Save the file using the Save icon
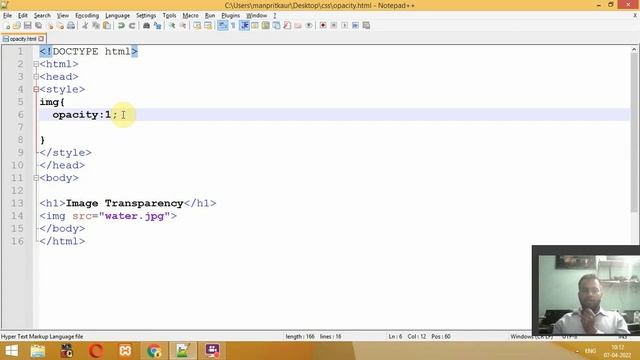This screenshot has width=640, height=360. coord(27,26)
